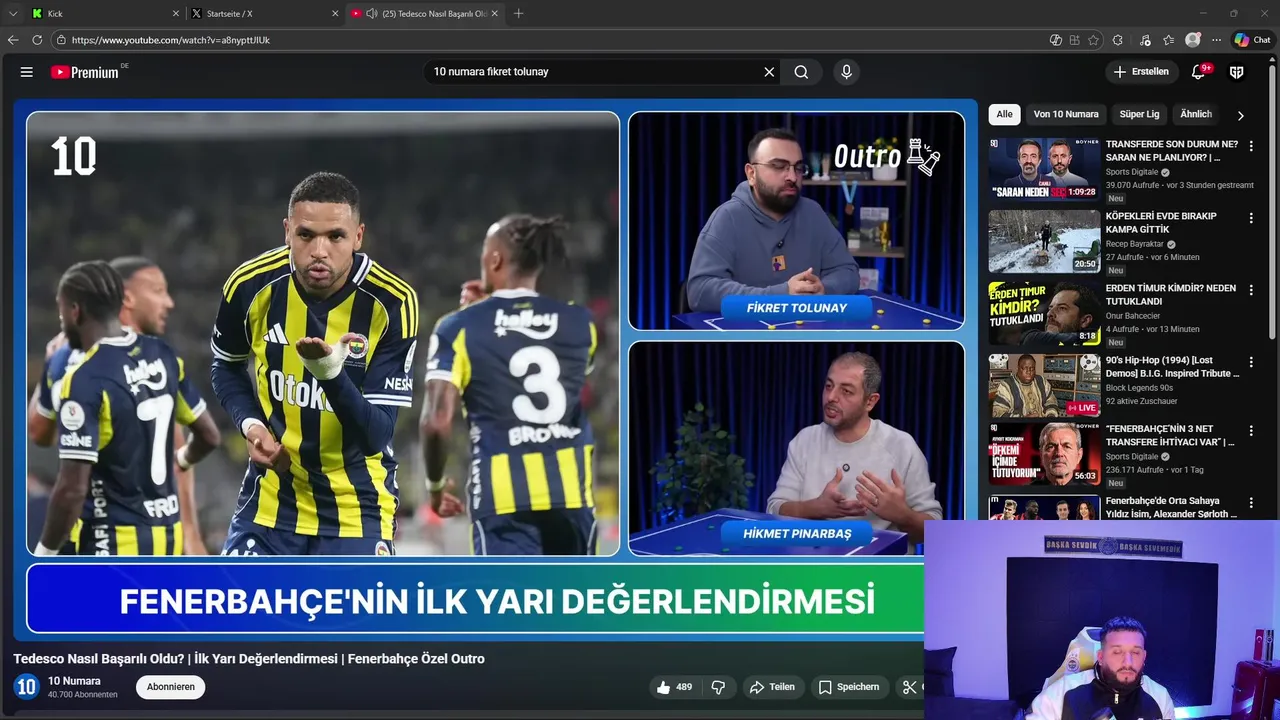Screen dimensions: 1280x720
Task: Open a new browser tab
Action: coord(518,14)
